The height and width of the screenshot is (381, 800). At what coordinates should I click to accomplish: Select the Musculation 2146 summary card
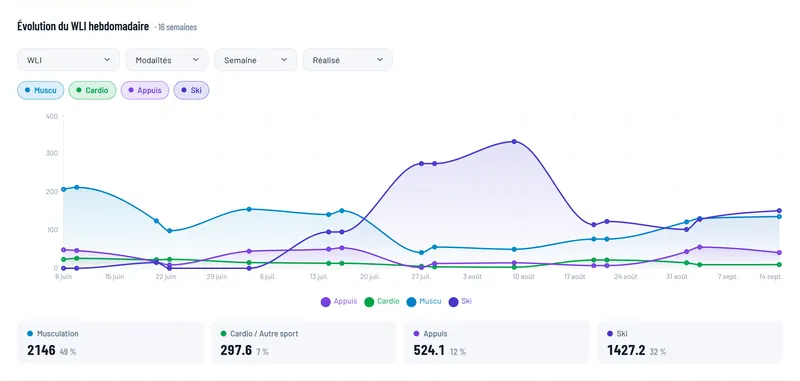pos(110,342)
